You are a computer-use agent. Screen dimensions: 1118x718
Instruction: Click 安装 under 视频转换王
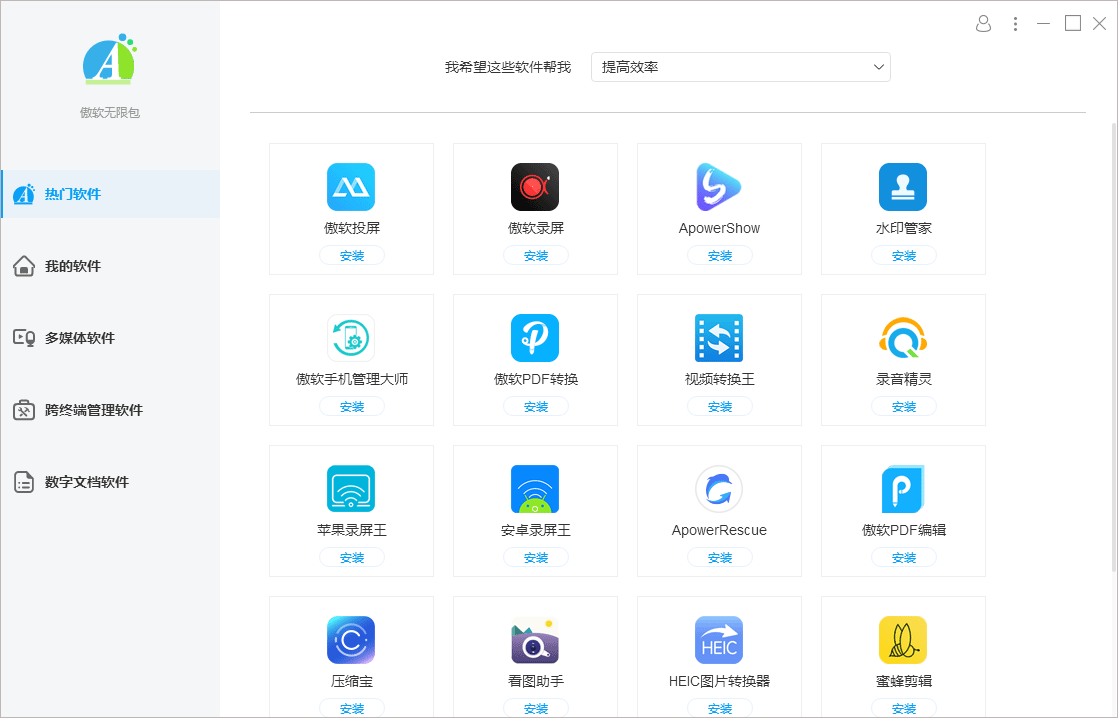(719, 406)
